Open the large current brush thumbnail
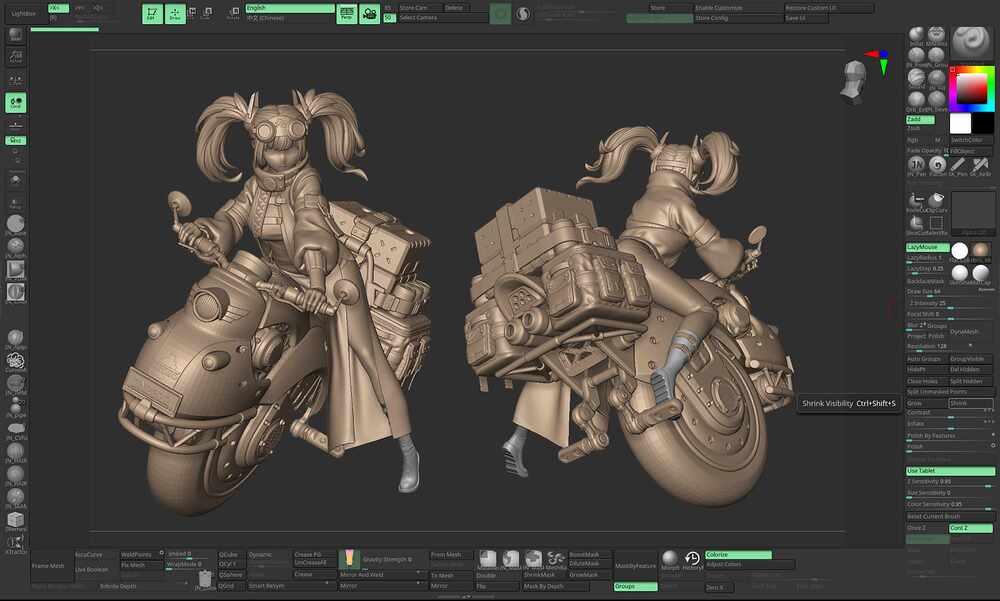 [971, 42]
